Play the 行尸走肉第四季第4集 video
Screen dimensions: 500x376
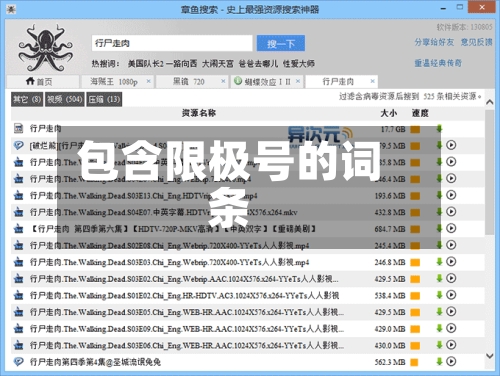(451, 361)
